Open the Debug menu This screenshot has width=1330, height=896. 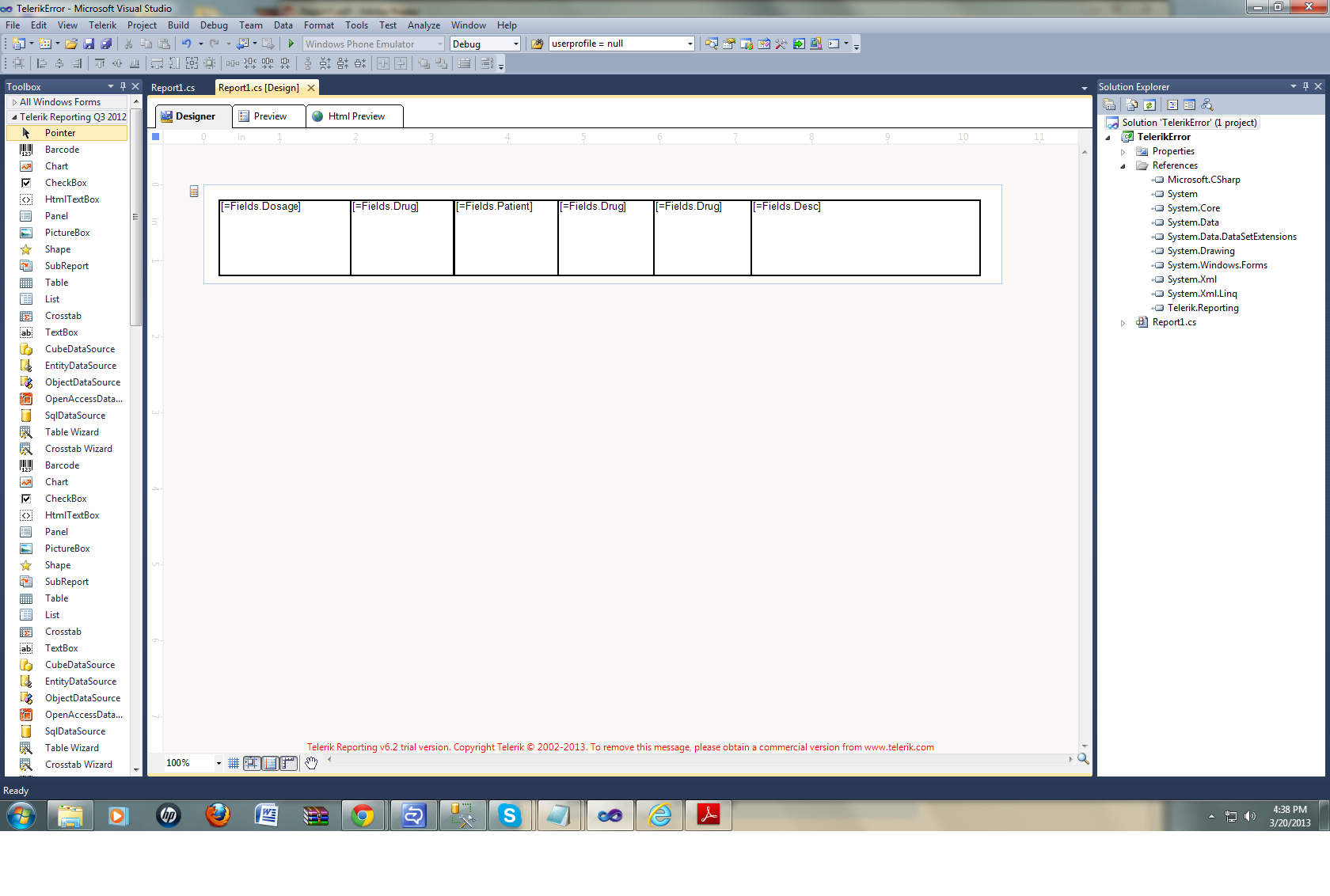click(214, 25)
